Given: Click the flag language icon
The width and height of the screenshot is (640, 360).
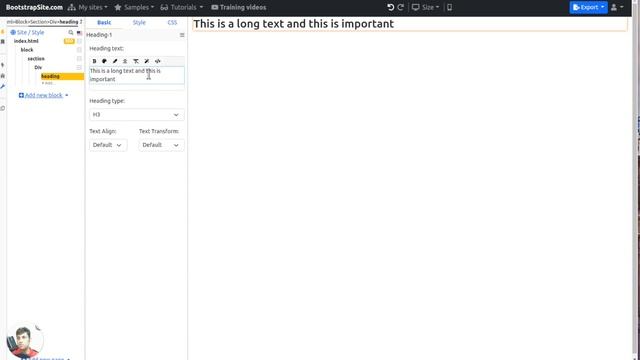Looking at the screenshot, I should click(x=79, y=33).
